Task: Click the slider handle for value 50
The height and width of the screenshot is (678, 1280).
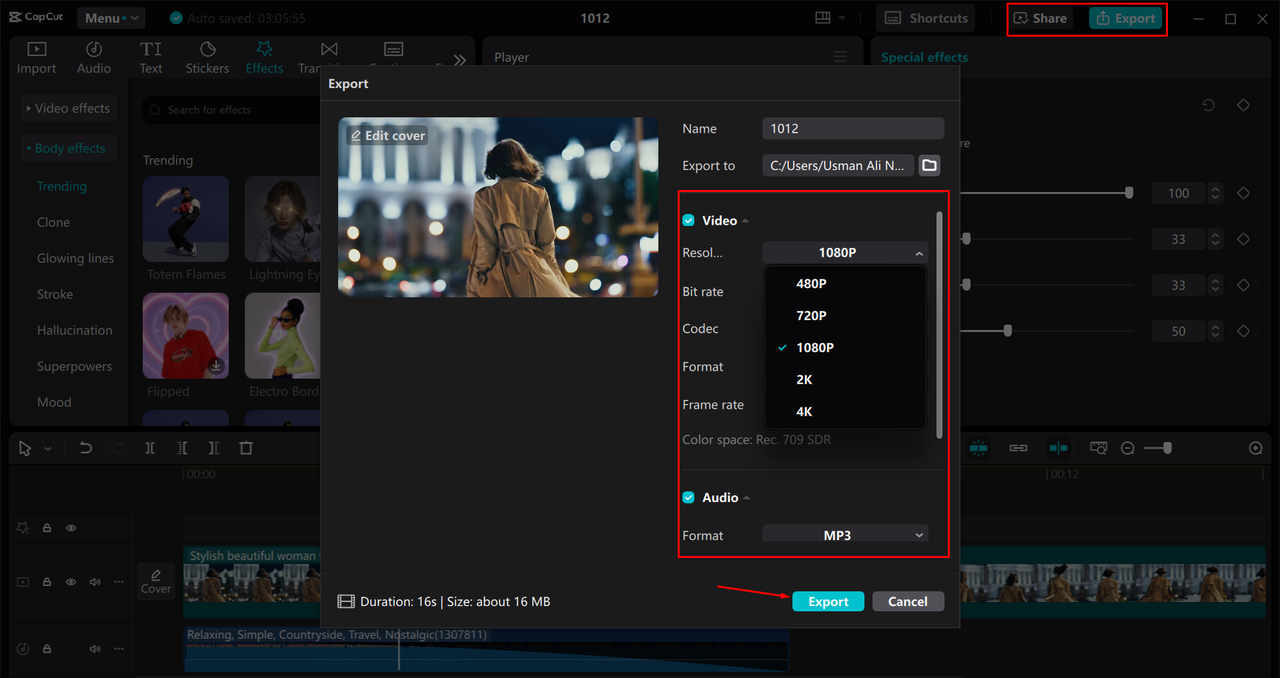Action: (x=1008, y=331)
